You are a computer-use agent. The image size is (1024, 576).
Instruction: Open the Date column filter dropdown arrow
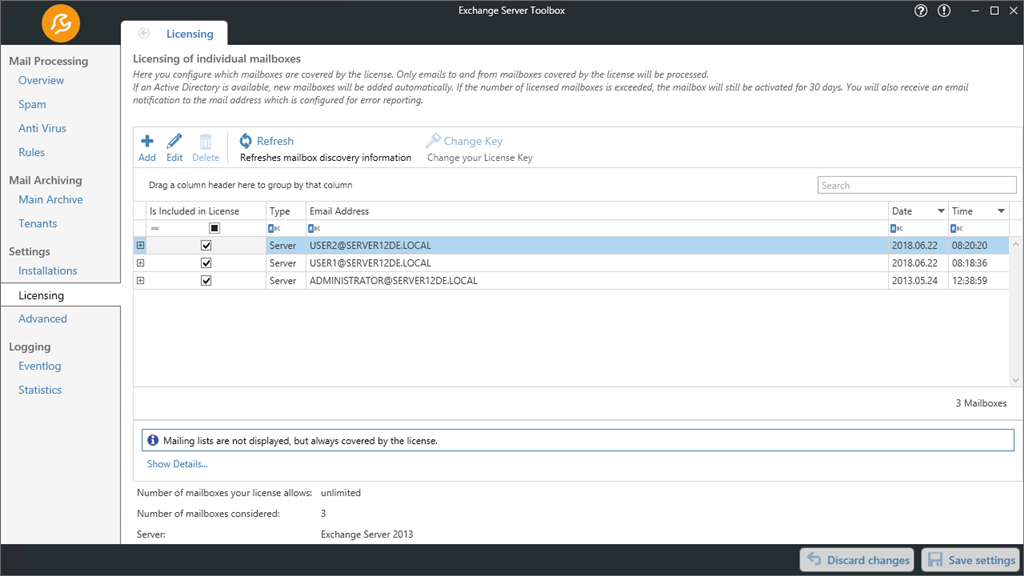[x=941, y=211]
